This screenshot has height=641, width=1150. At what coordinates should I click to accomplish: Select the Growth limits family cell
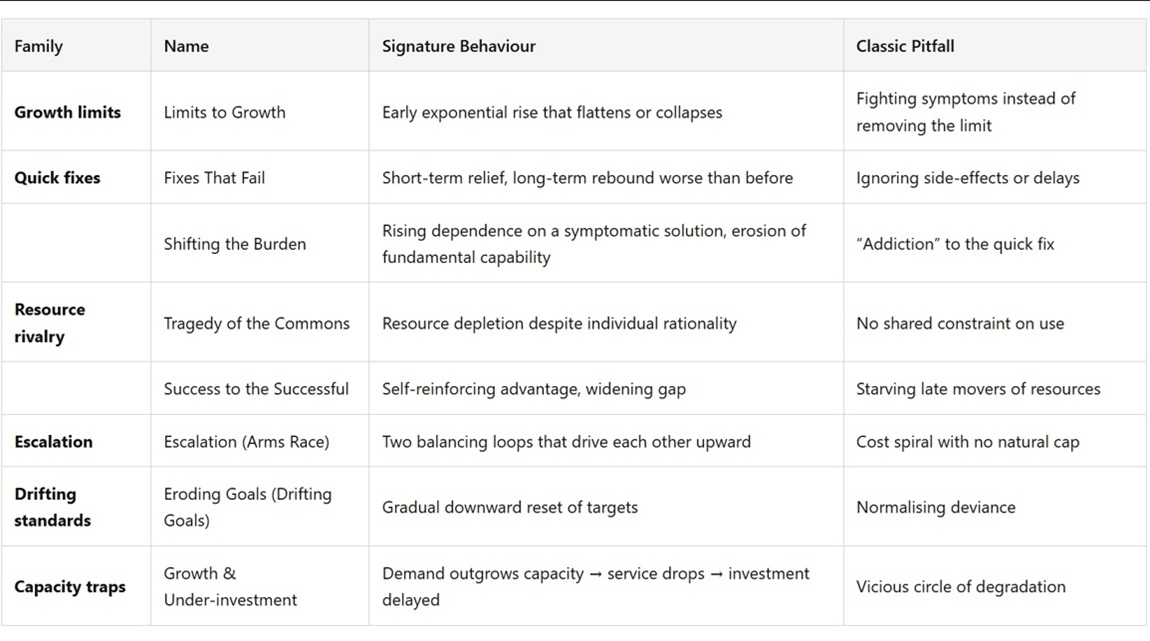pyautogui.click(x=68, y=112)
